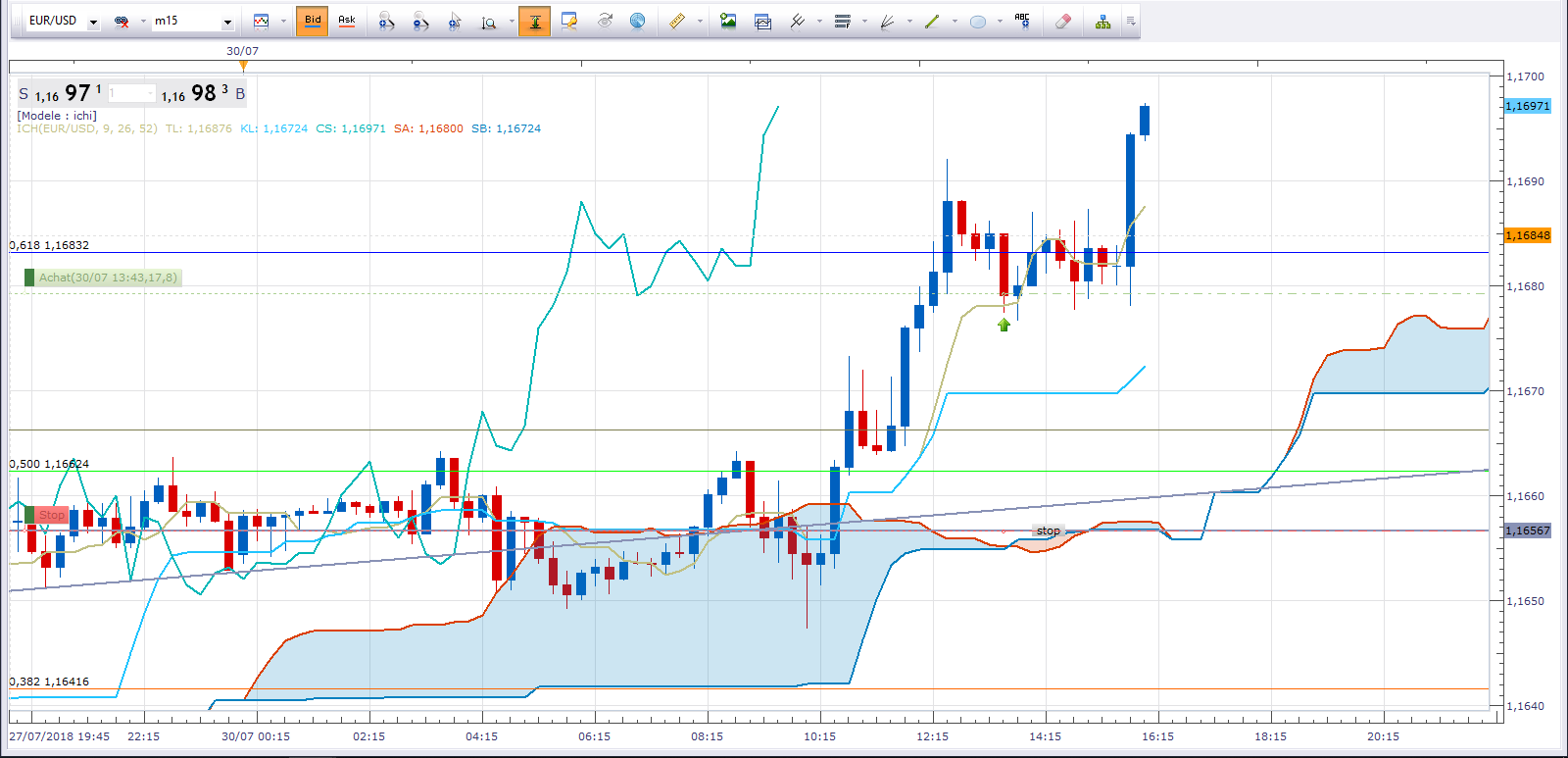
Task: Click the hierarchy tree structure icon
Action: (1103, 22)
